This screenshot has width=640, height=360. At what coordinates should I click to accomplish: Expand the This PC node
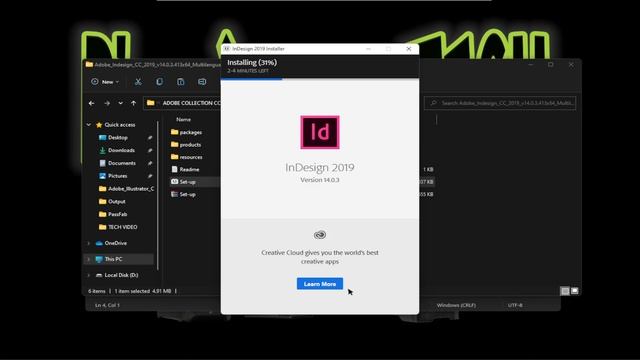89,259
